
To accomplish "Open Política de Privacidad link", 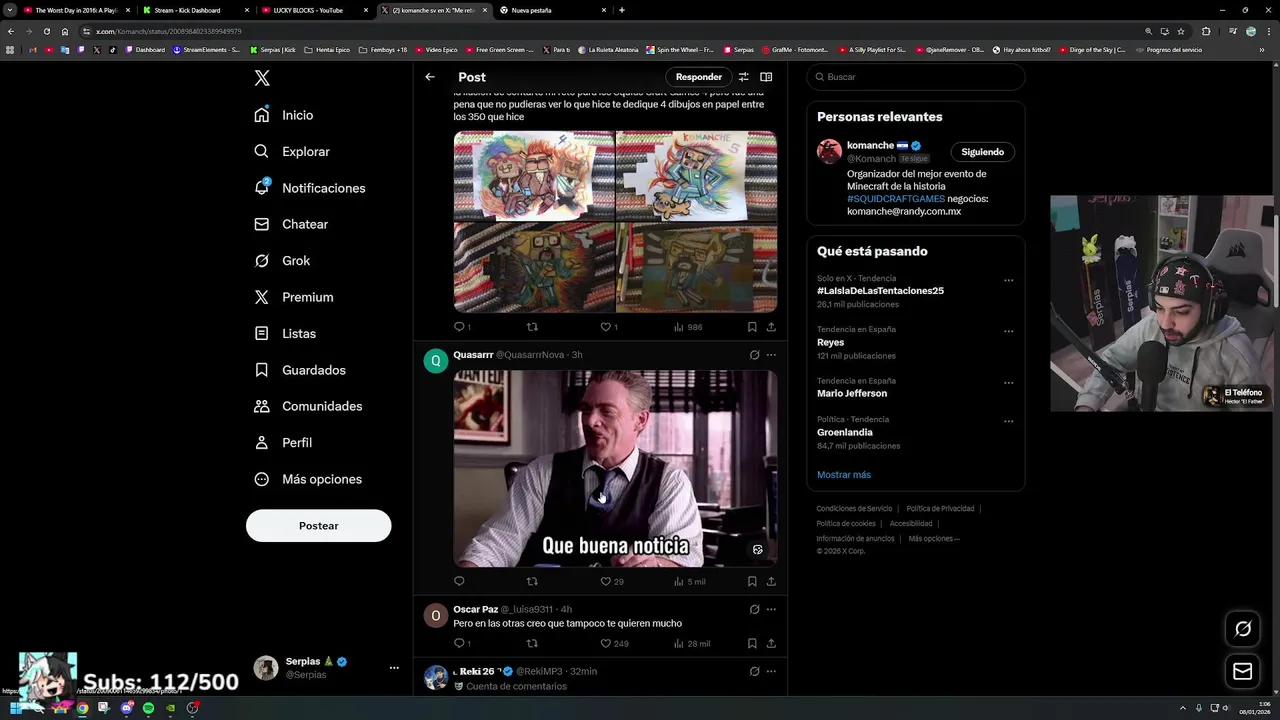I will tap(940, 509).
